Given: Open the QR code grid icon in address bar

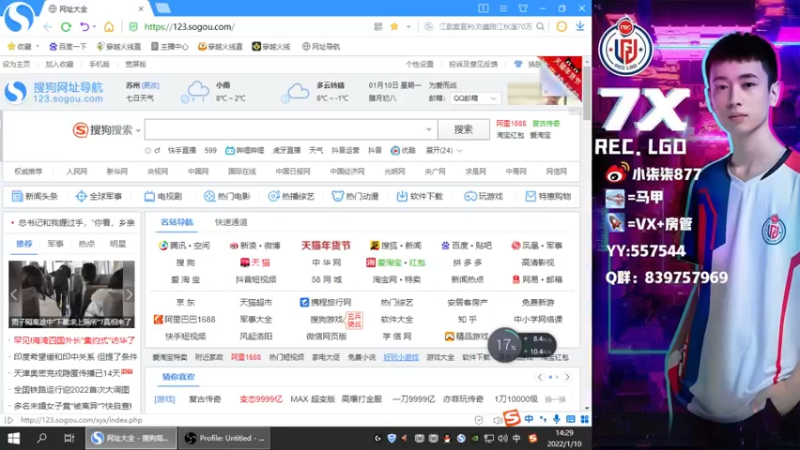Looking at the screenshot, I should [378, 27].
